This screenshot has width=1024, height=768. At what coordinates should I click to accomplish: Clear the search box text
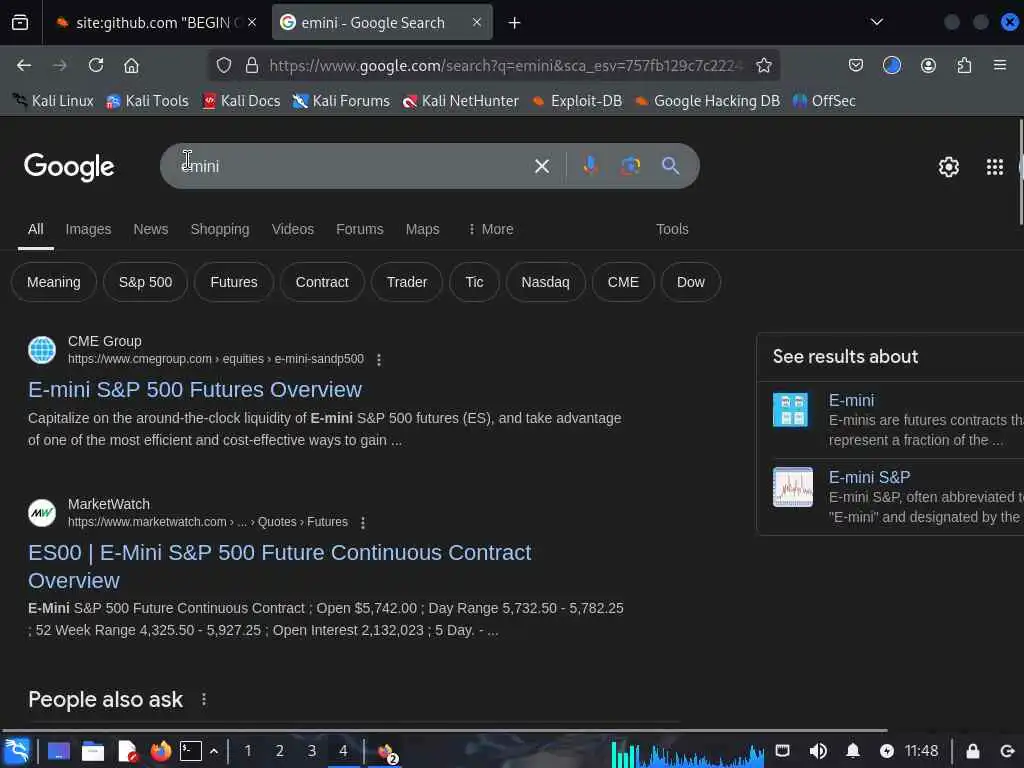541,167
